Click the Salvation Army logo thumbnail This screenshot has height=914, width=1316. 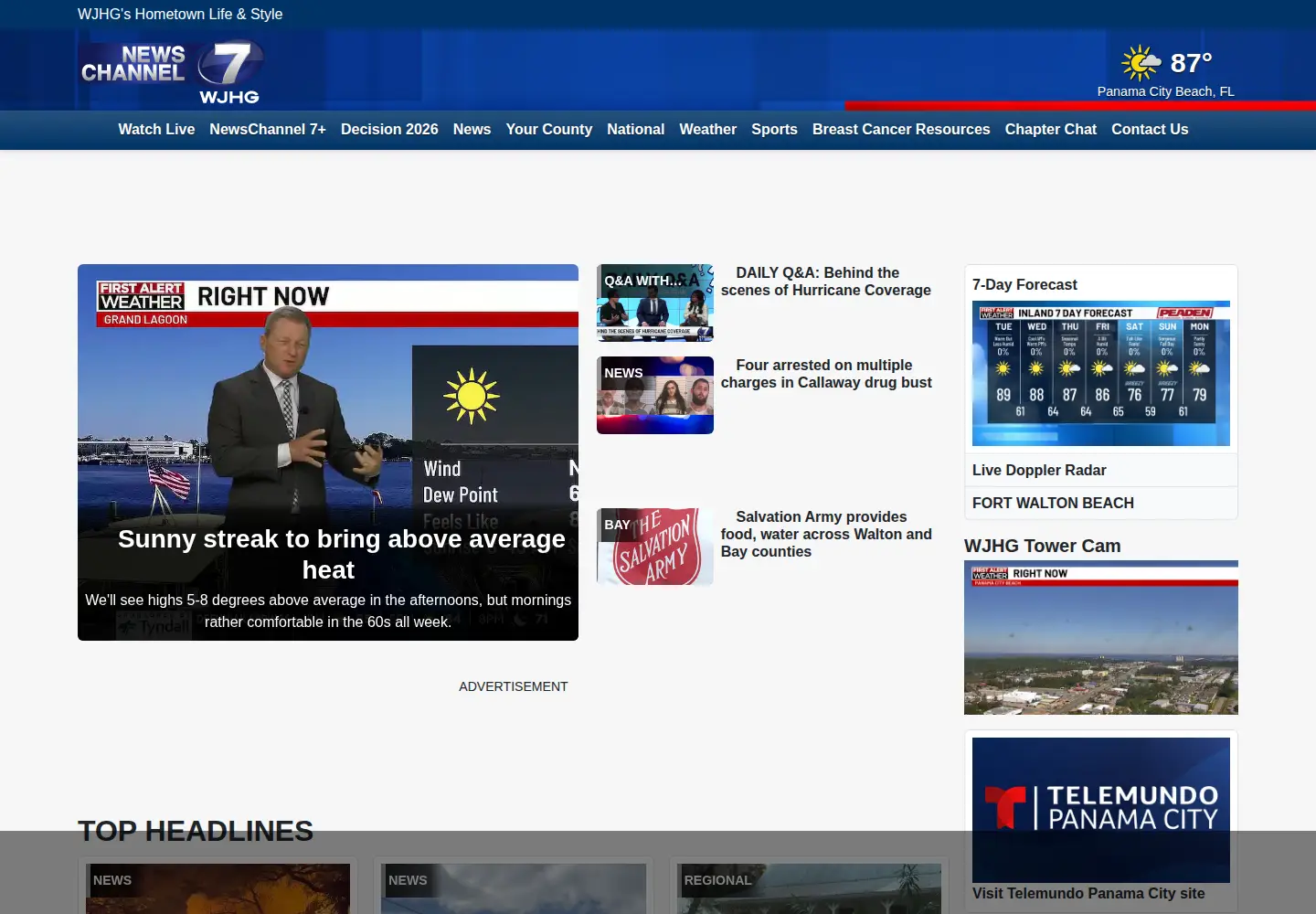pos(655,547)
